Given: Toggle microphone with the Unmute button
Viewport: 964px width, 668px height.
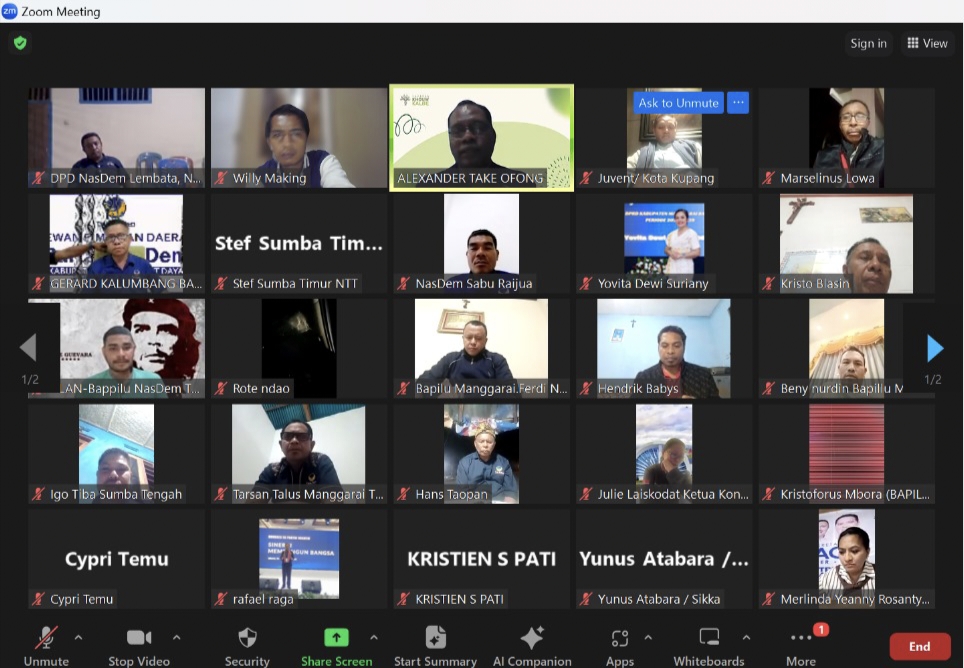Looking at the screenshot, I should click(46, 638).
